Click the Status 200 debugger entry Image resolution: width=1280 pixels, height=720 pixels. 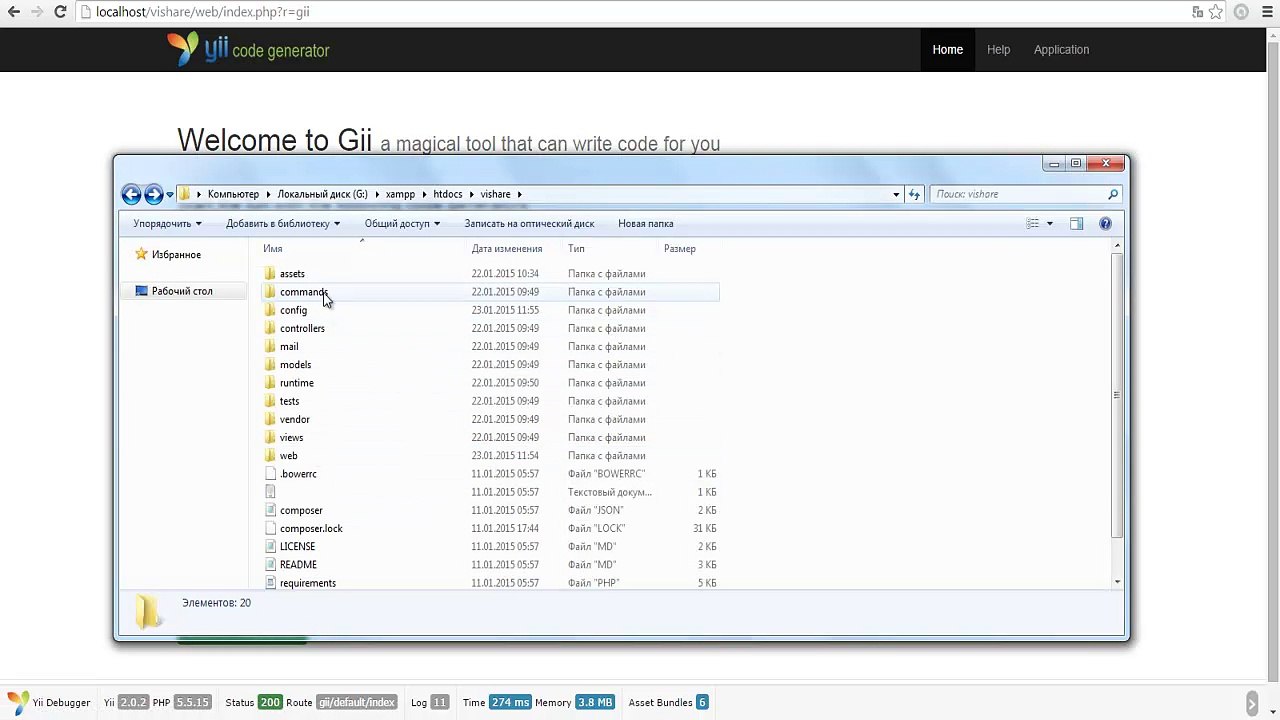coord(253,703)
